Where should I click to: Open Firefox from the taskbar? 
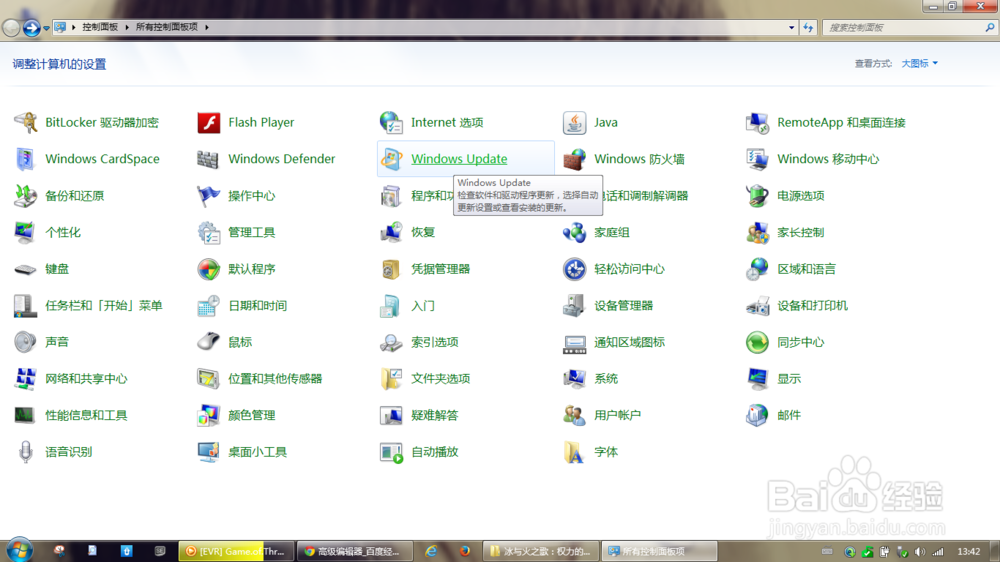tap(464, 551)
